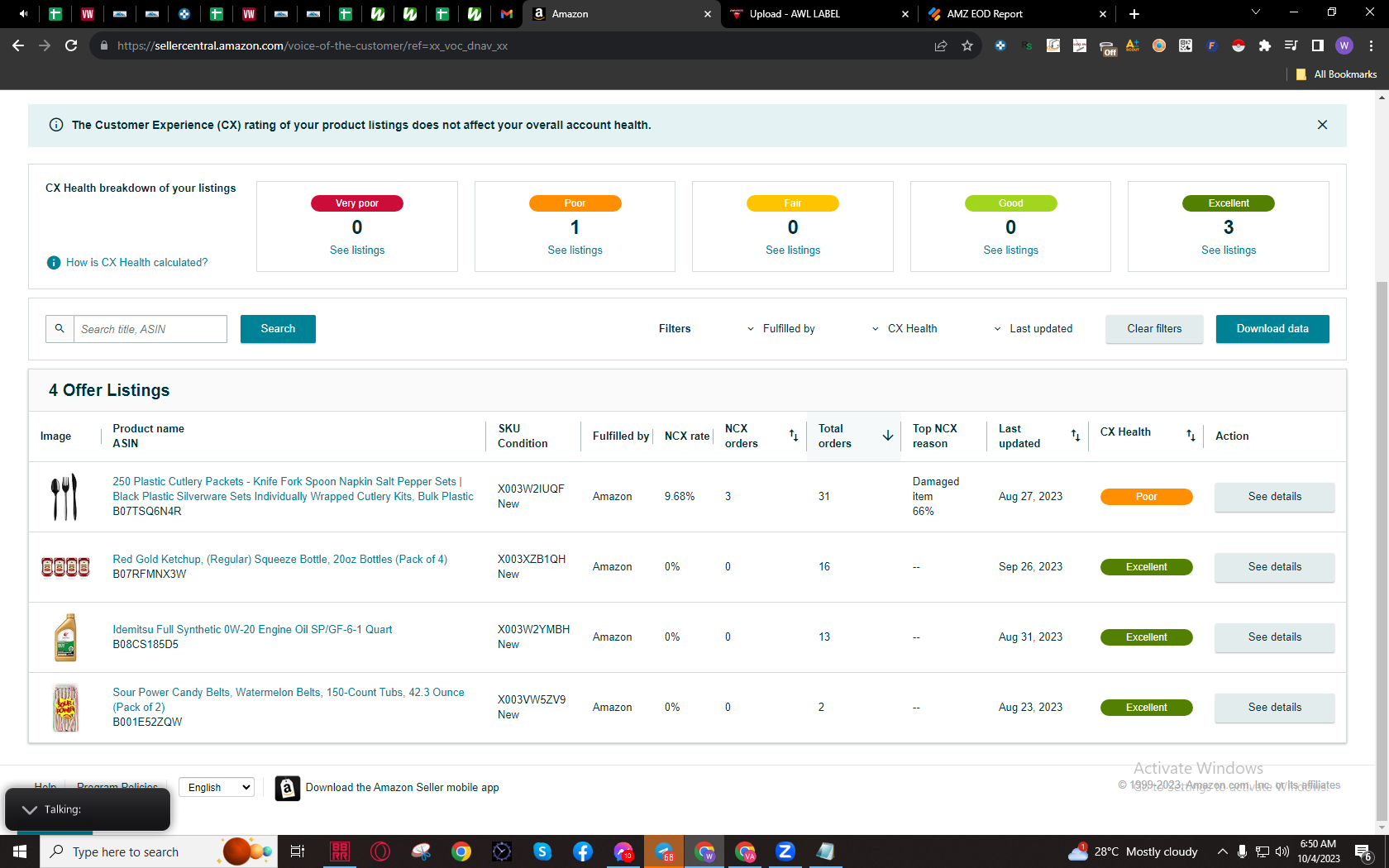Open the QR code extension
Viewport: 1389px width, 868px height.
[1186, 45]
